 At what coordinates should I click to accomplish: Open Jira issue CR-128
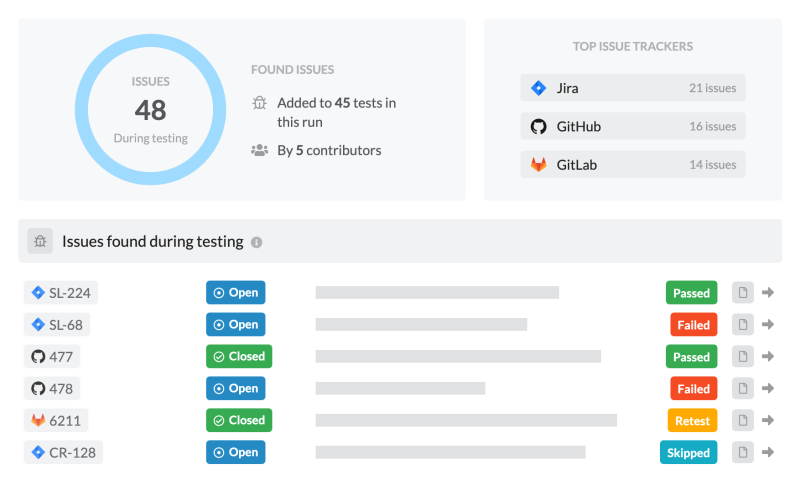[x=63, y=453]
